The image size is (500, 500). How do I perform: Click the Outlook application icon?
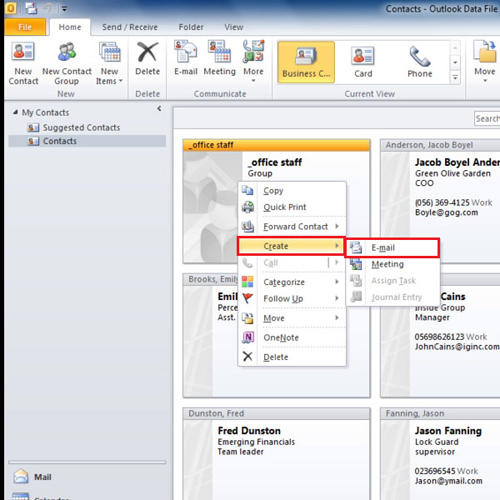pyautogui.click(x=11, y=8)
